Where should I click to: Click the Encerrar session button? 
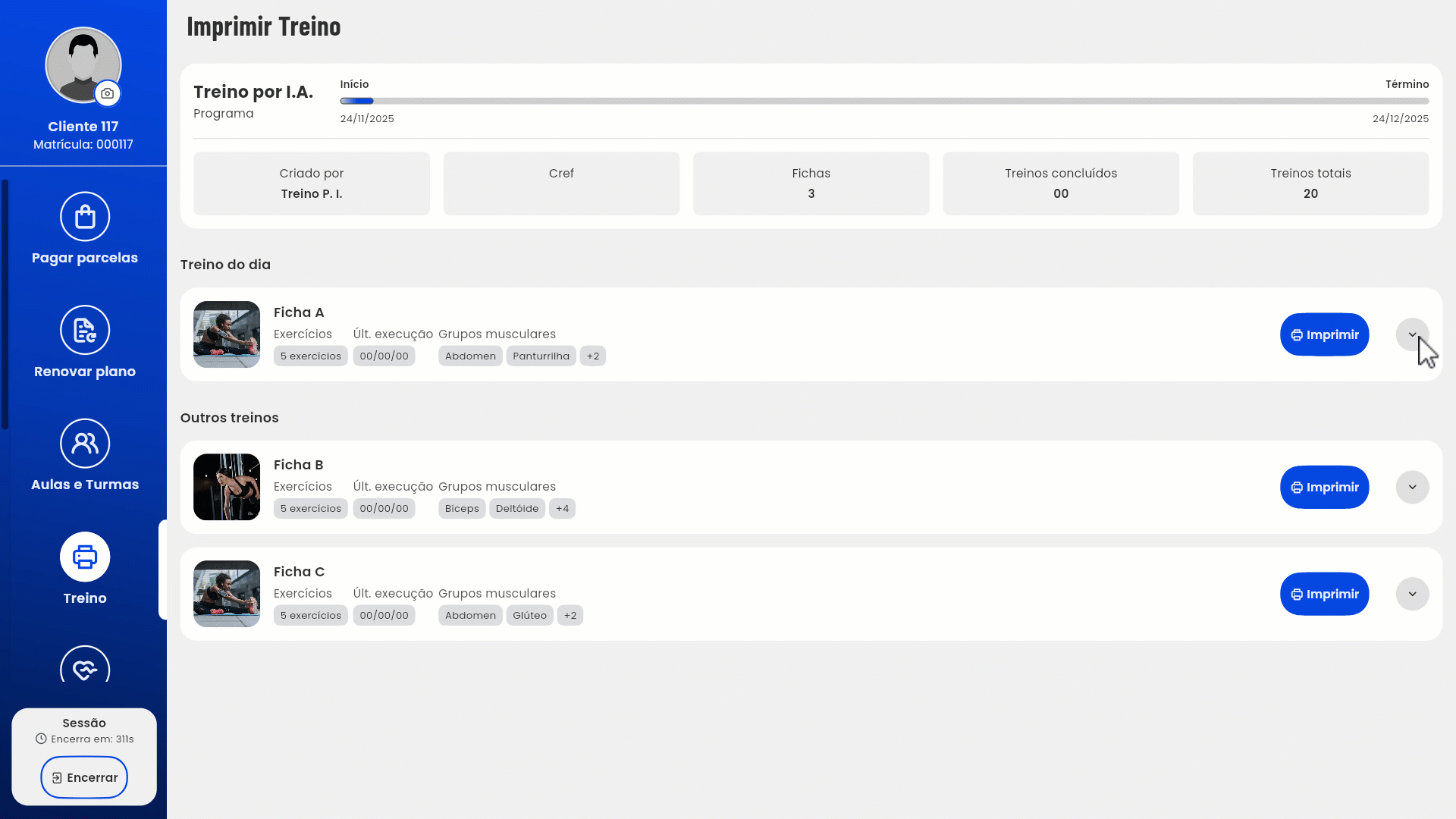(84, 777)
